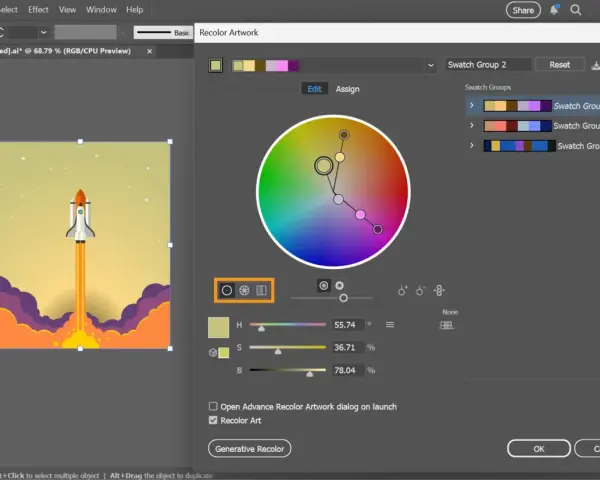Click the brightness adjust slider under wheel
Image resolution: width=600 pixels, height=480 pixels.
click(x=344, y=298)
